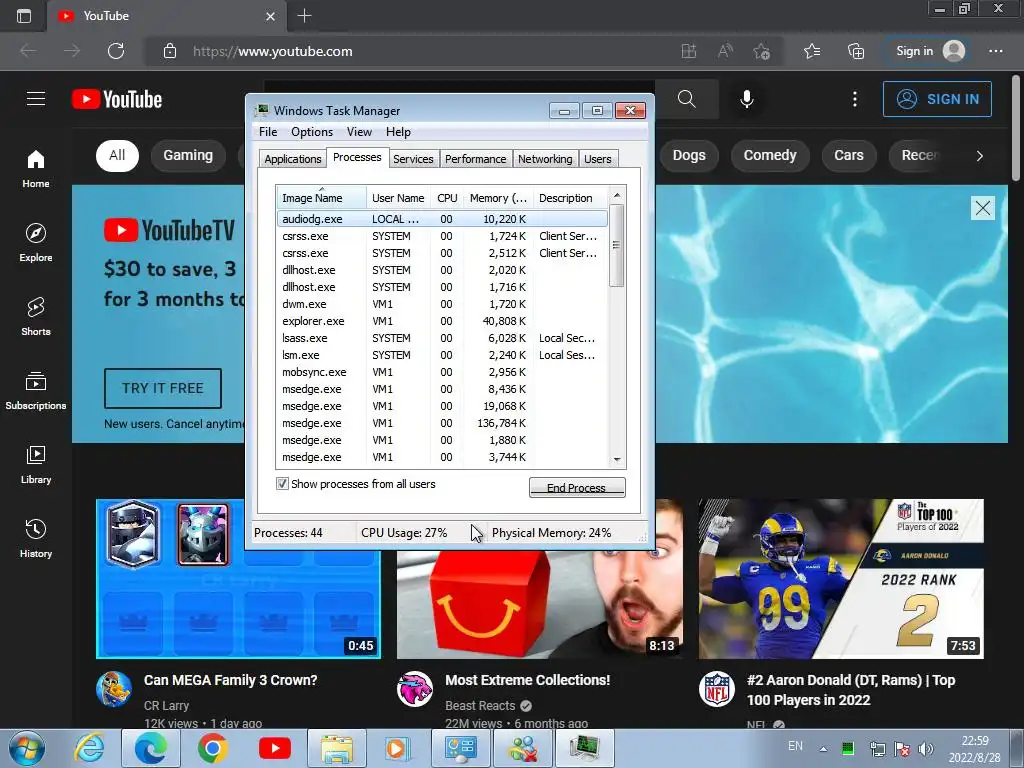1024x768 pixels.
Task: Open the YouTube hamburger guide menu
Action: [x=36, y=99]
